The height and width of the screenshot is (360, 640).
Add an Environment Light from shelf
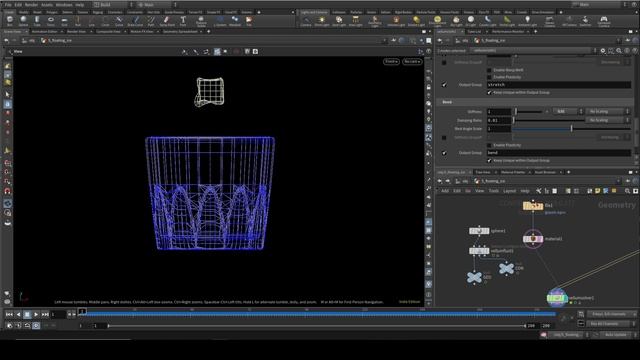[437, 21]
